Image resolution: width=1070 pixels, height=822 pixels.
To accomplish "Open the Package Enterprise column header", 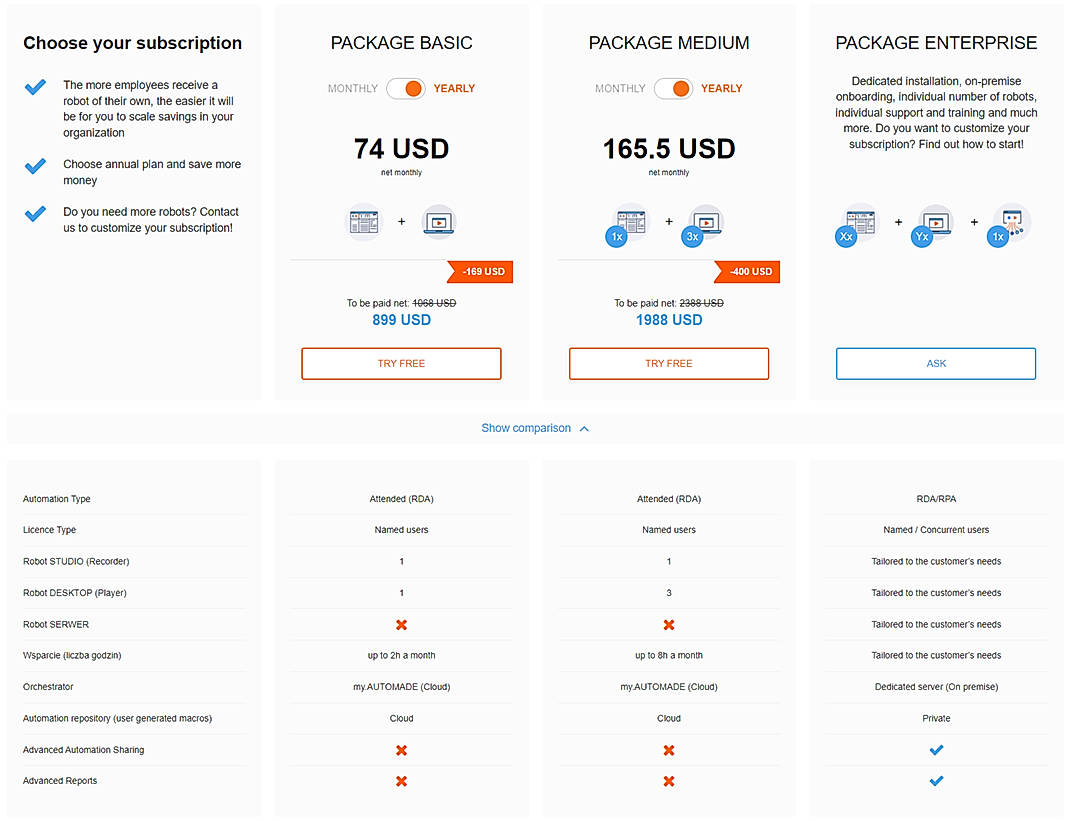I will tap(936, 42).
